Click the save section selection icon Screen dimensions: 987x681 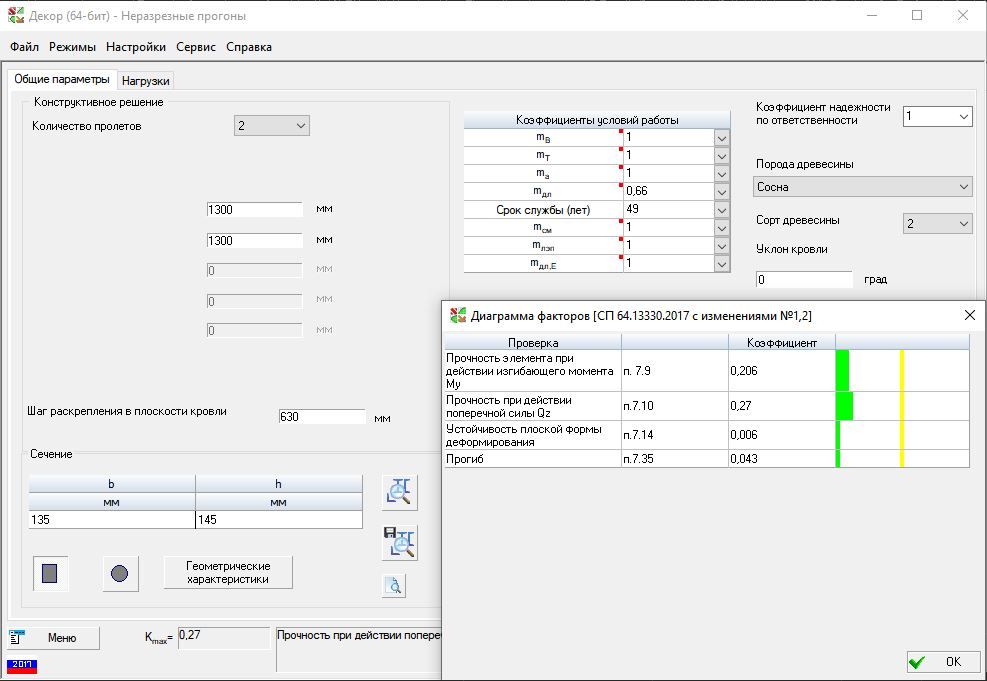(400, 542)
